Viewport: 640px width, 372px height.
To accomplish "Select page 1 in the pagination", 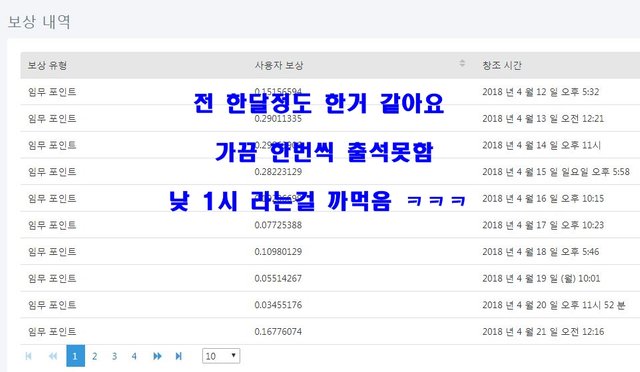I will pyautogui.click(x=76, y=356).
